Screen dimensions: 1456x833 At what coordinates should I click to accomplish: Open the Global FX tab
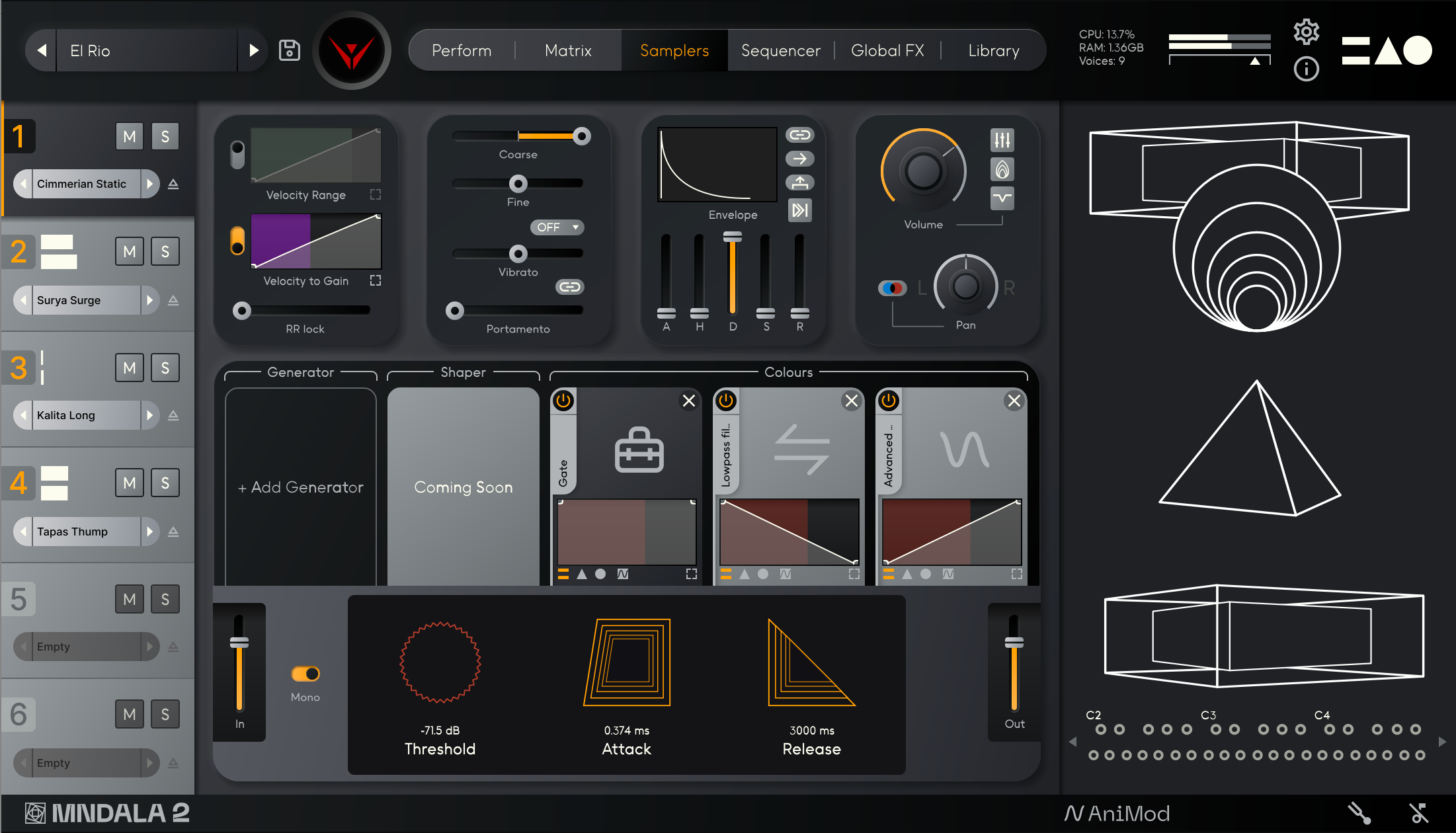point(887,50)
